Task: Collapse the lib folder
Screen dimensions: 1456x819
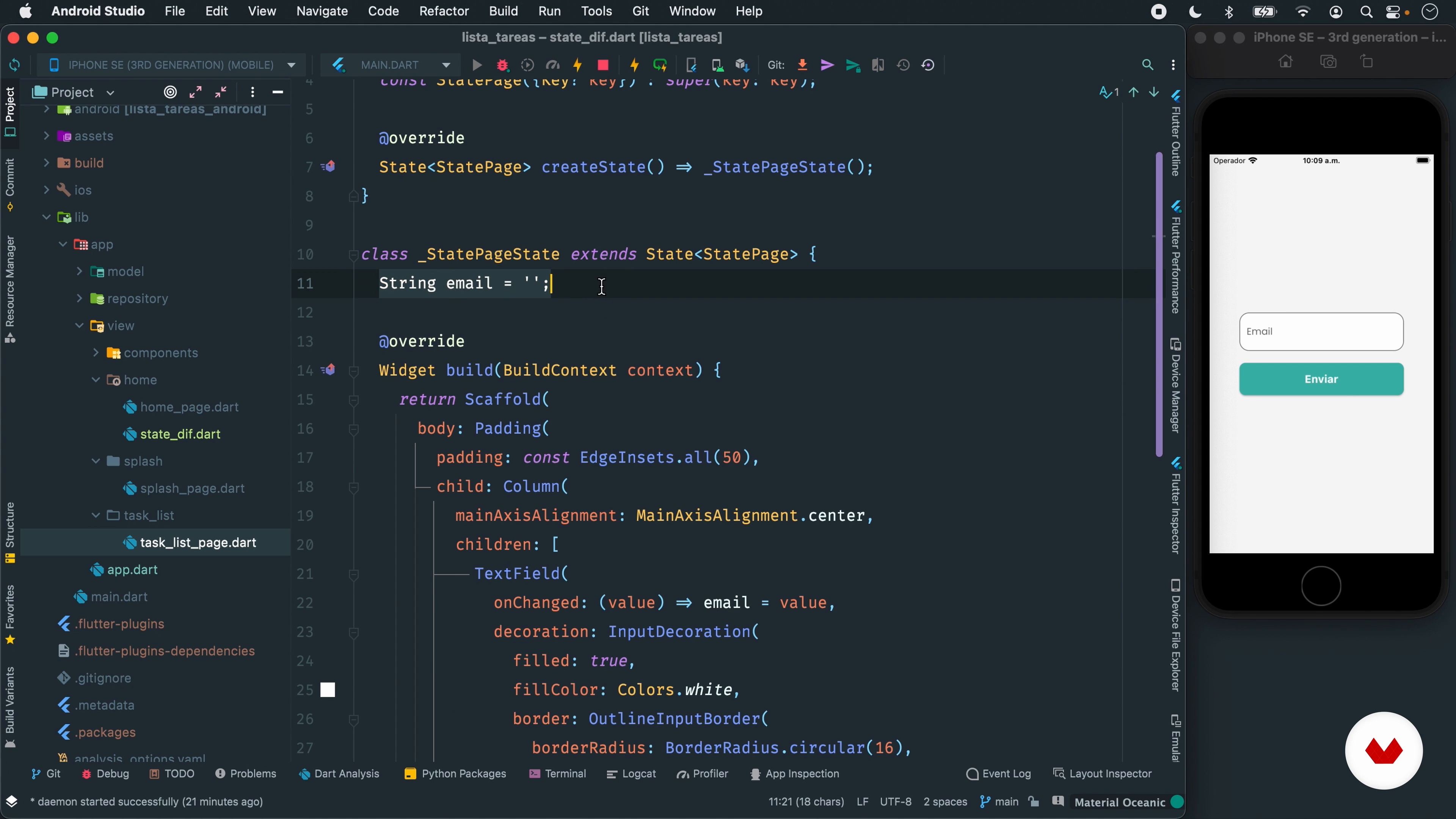Action: pos(46,217)
